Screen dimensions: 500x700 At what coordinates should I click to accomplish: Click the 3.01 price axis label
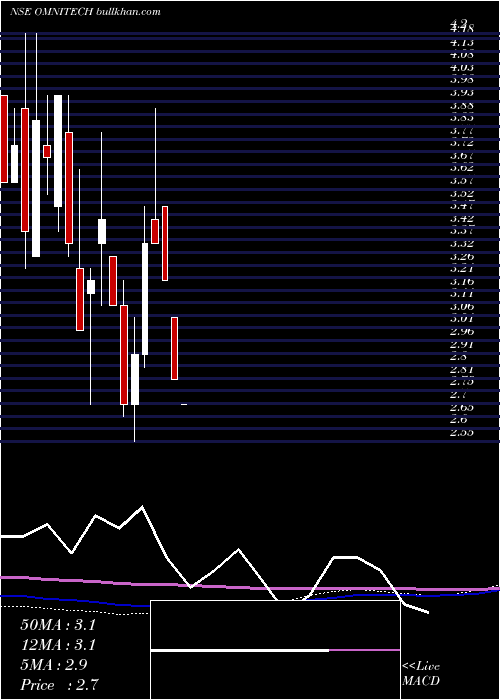click(462, 319)
